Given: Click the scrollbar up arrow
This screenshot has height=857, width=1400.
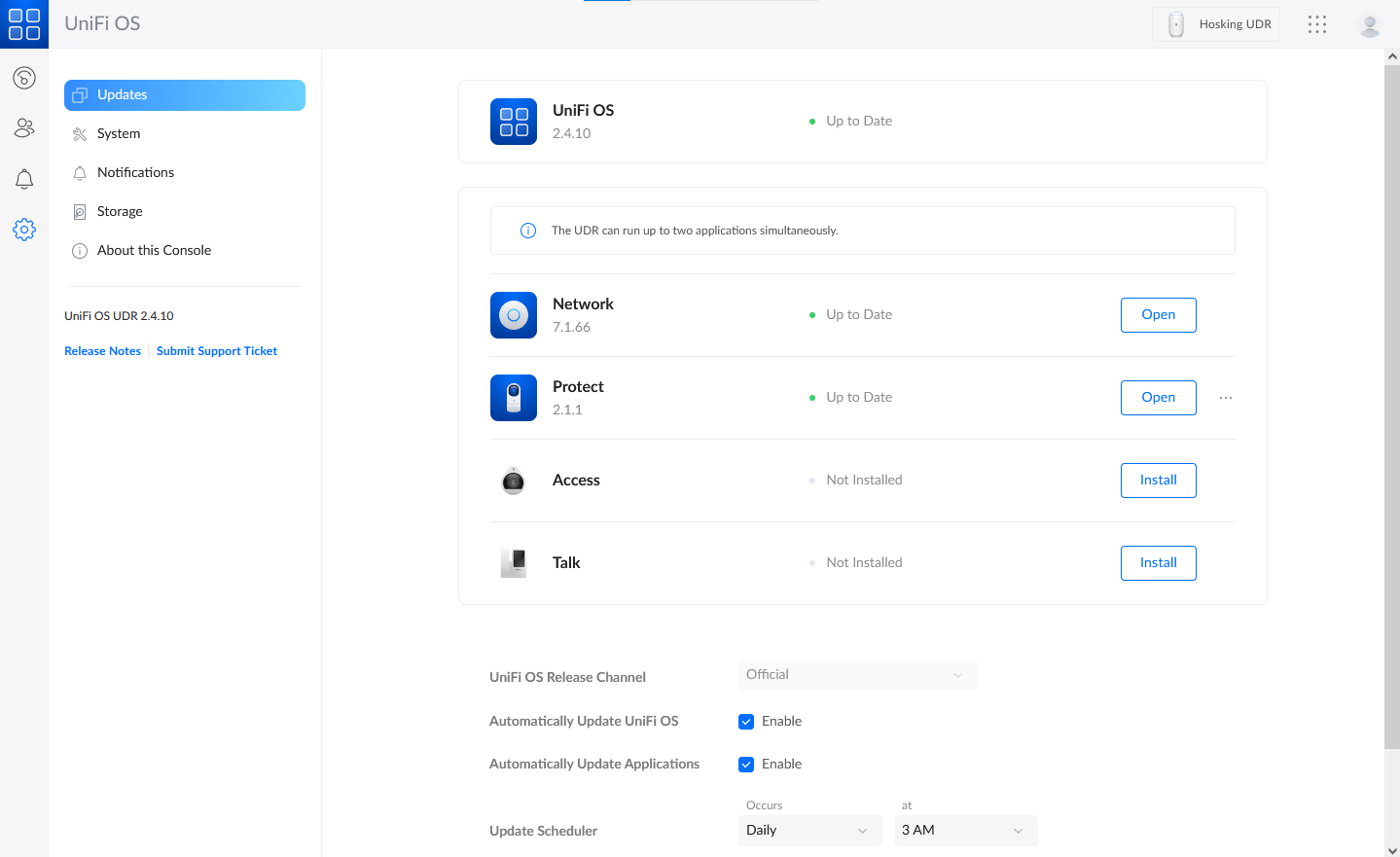Looking at the screenshot, I should (x=1392, y=56).
